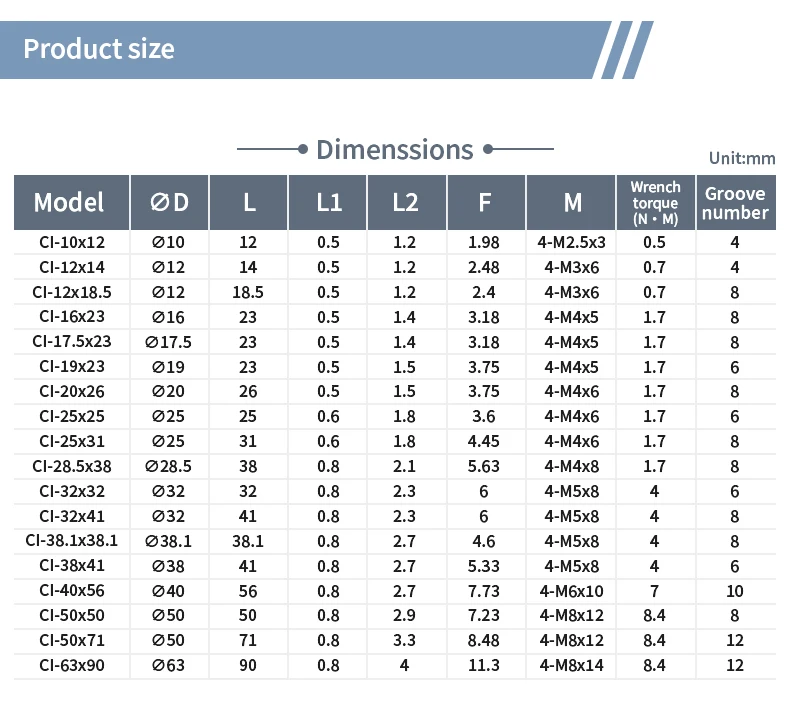Click F value '8.48'
Image resolution: width=790 pixels, height=709 pixels.
click(484, 640)
